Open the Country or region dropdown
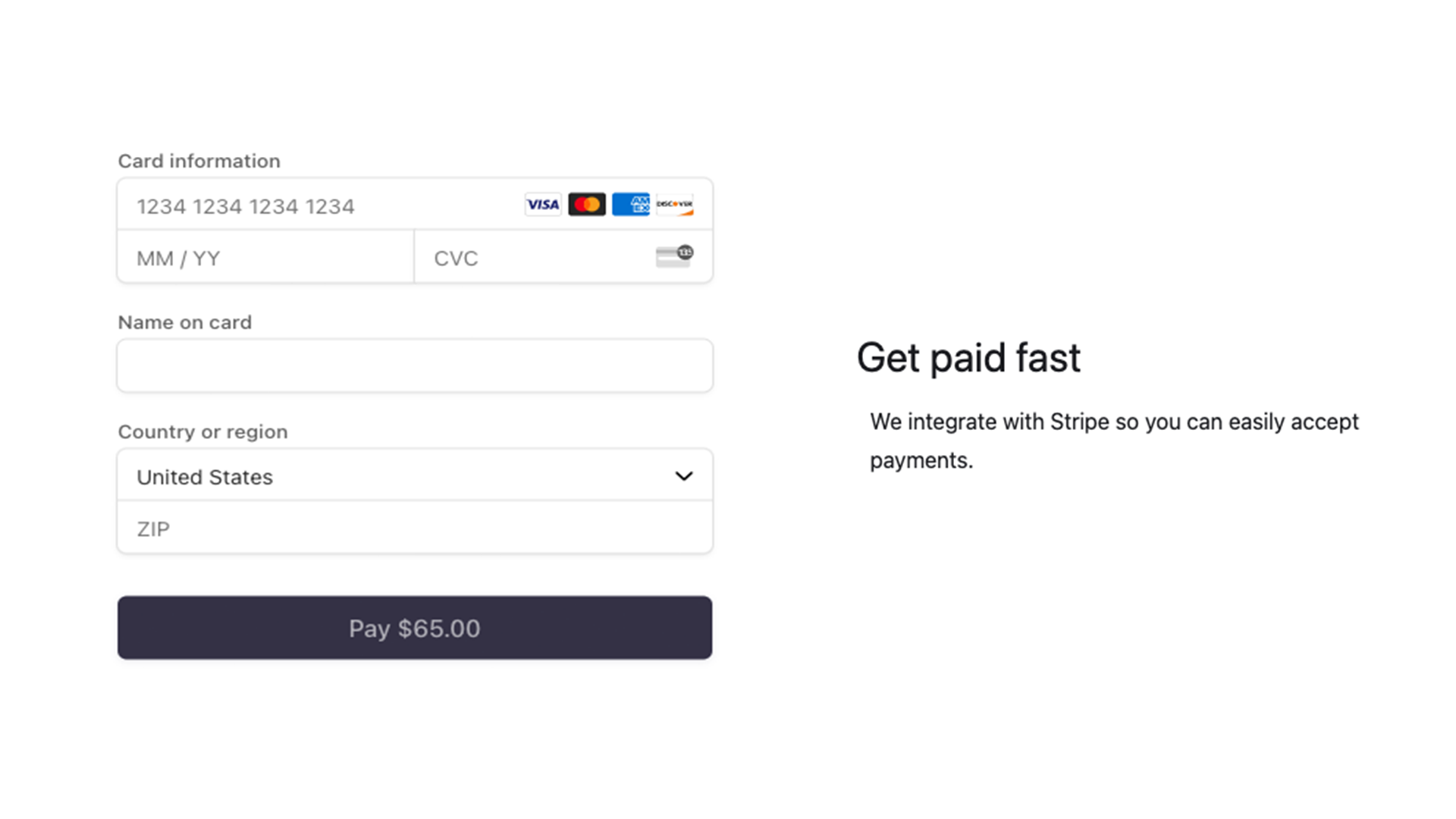 [x=414, y=476]
